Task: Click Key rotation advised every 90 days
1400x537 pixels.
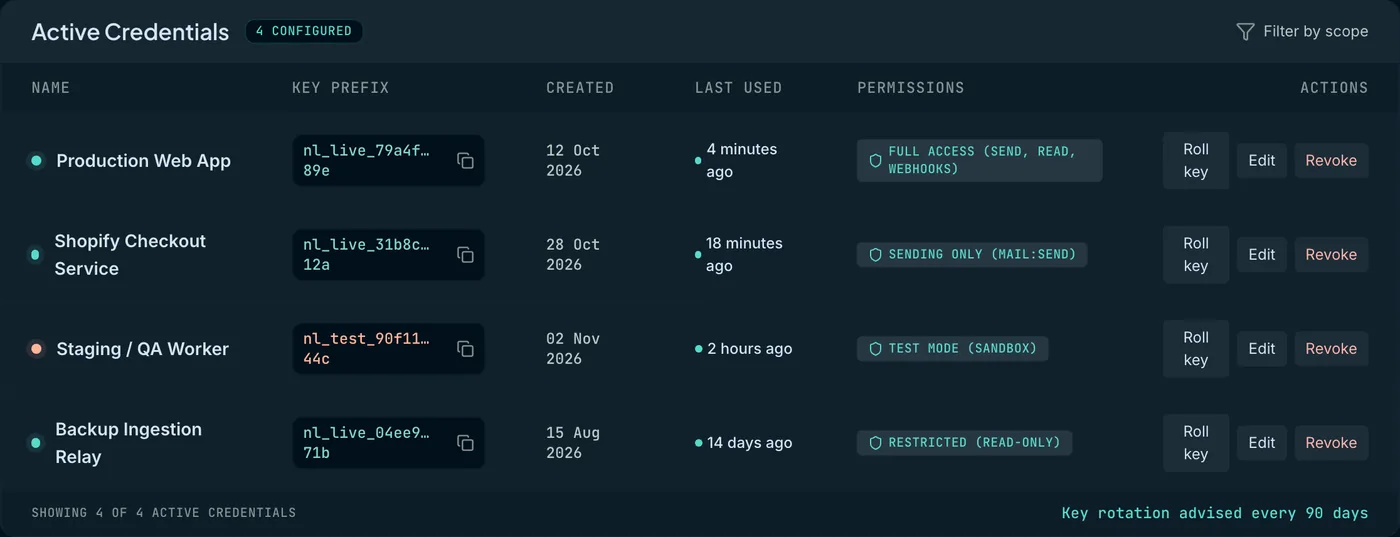Action: (1215, 513)
